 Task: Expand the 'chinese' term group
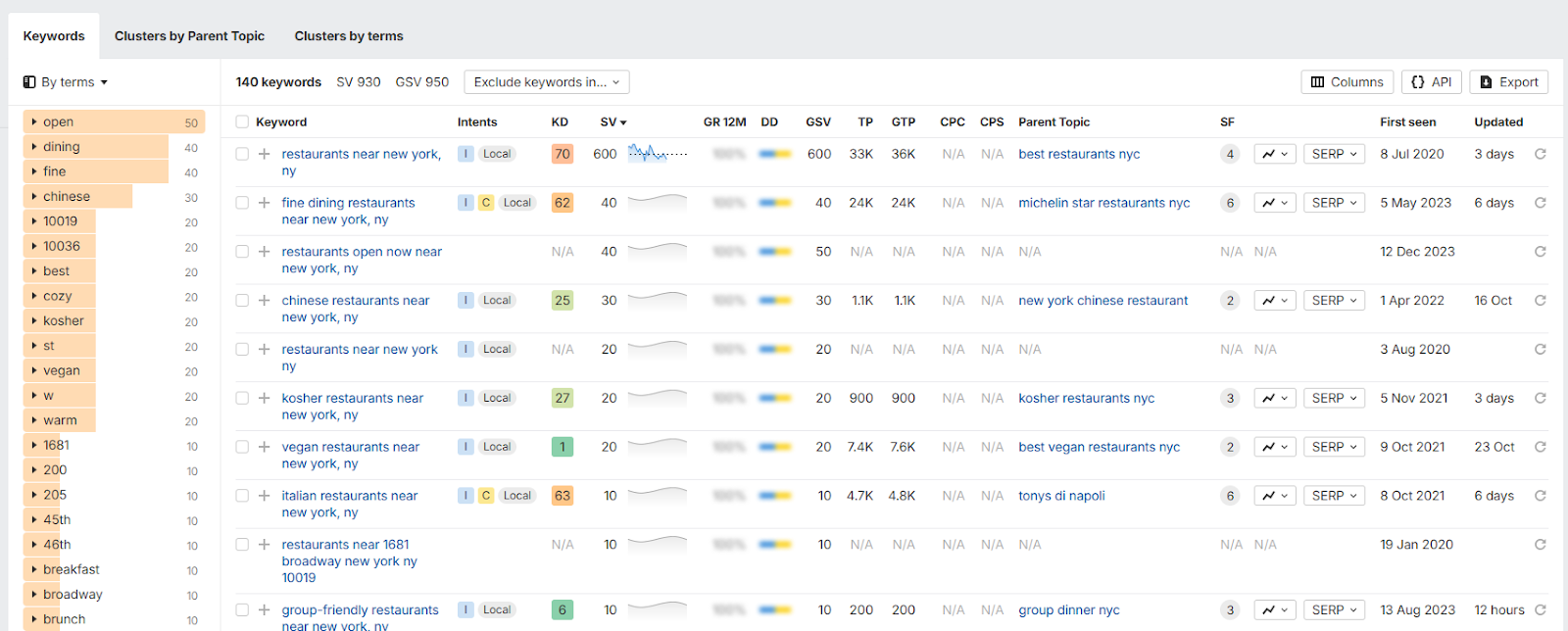[x=34, y=197]
